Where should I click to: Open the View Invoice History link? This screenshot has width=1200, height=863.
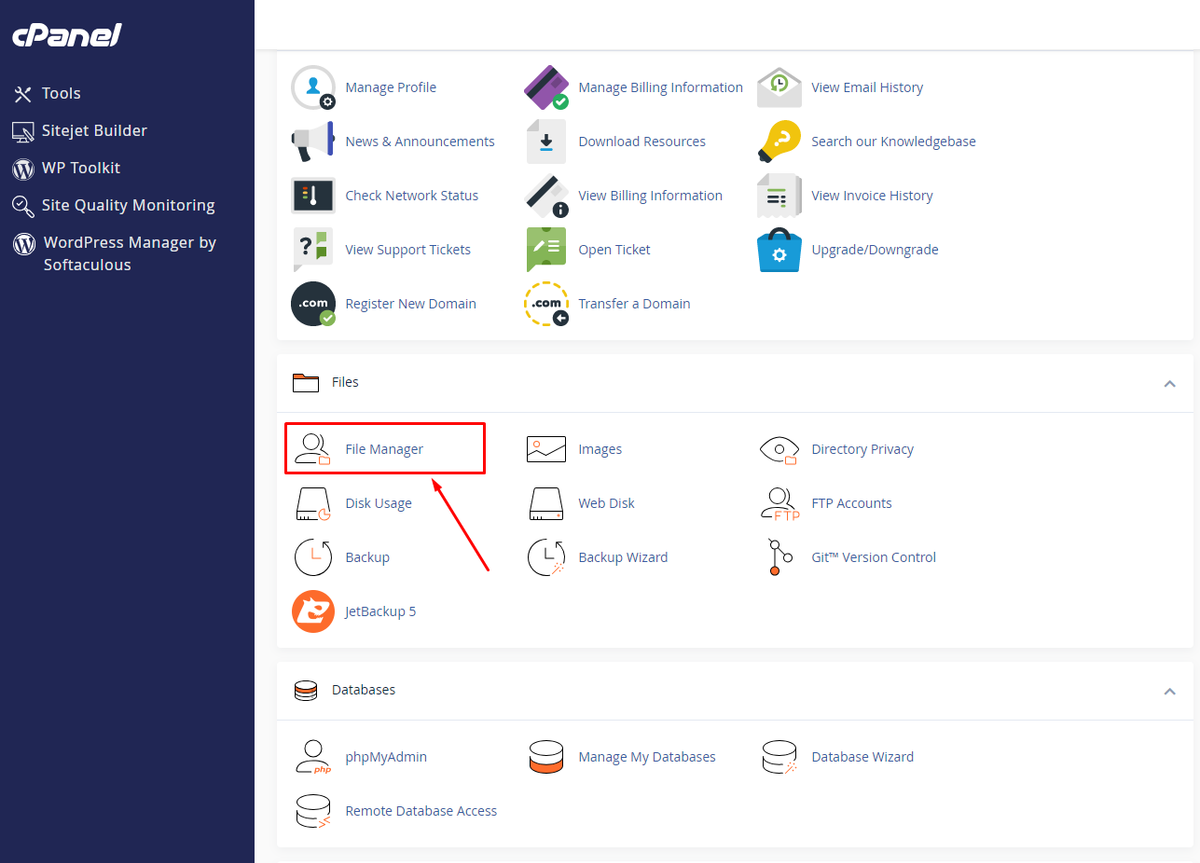tap(872, 196)
